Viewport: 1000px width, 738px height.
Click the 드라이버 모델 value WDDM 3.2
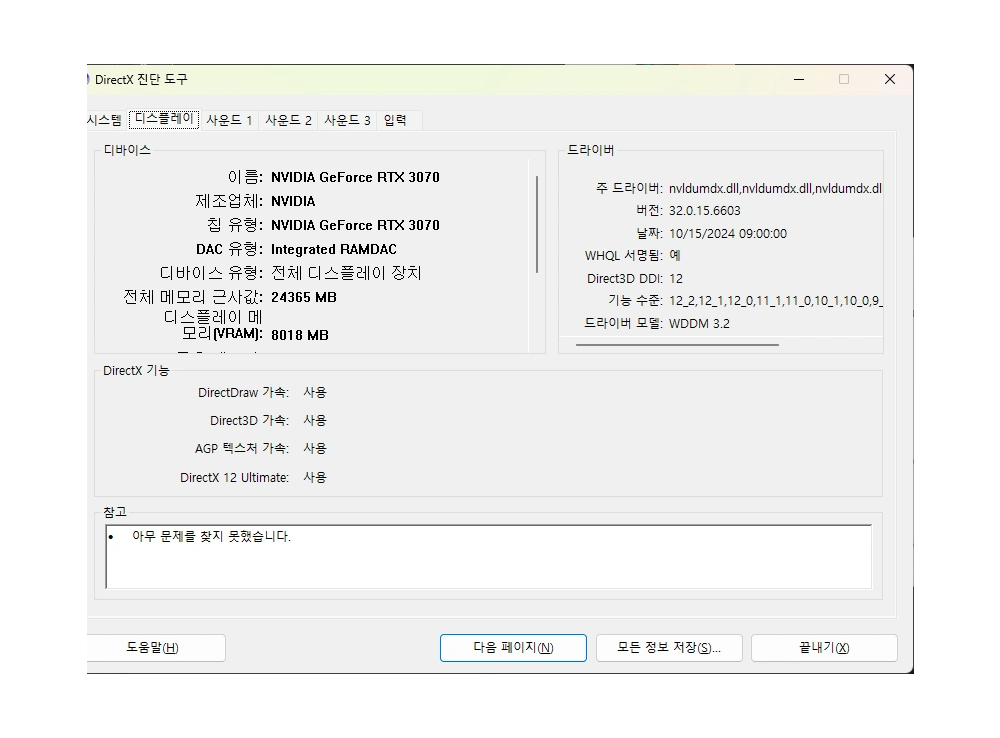point(699,324)
